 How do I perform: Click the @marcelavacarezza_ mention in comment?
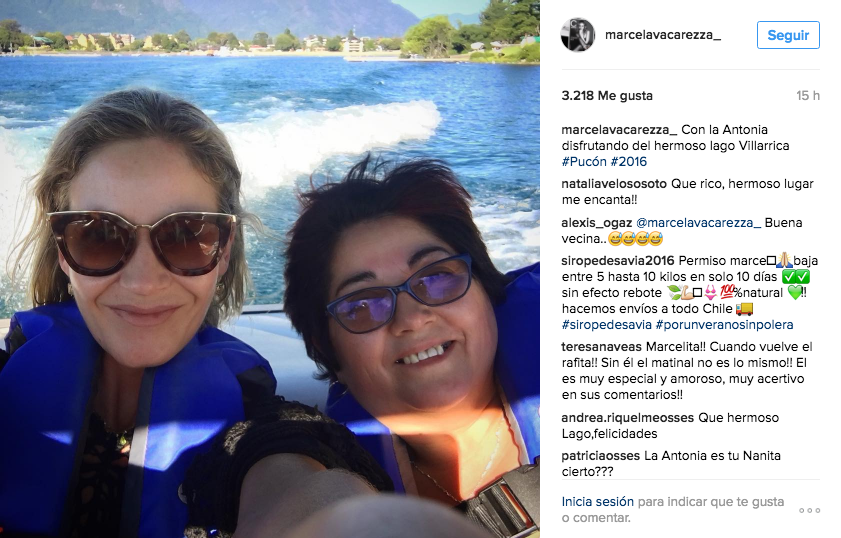(x=698, y=223)
